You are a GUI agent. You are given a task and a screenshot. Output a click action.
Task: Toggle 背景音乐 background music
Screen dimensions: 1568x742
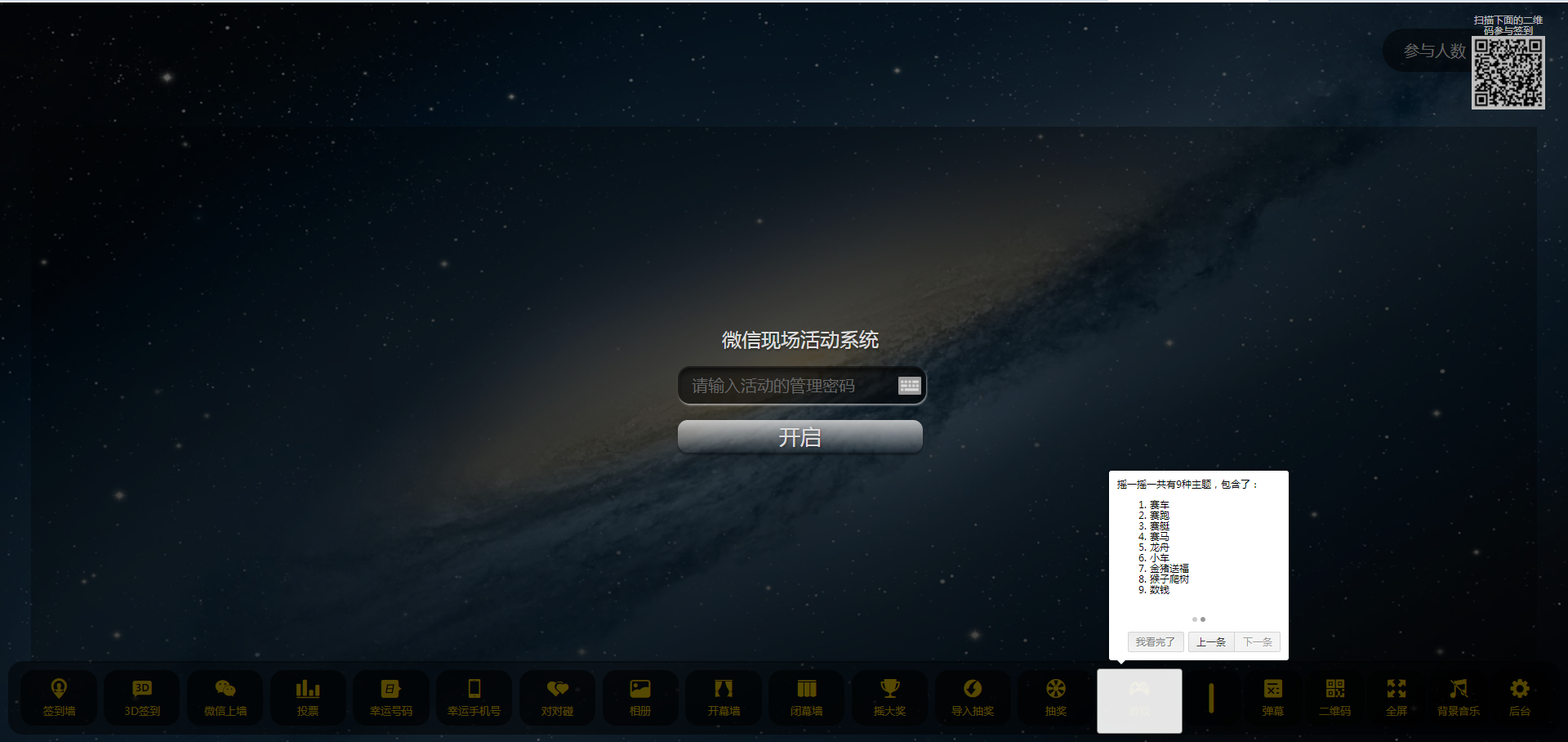1458,697
